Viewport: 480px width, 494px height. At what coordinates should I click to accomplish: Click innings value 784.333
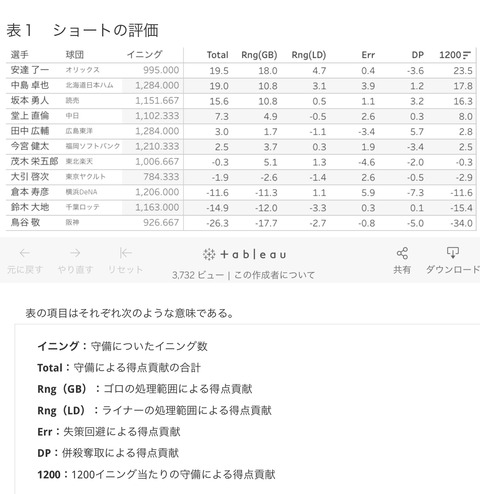point(161,177)
